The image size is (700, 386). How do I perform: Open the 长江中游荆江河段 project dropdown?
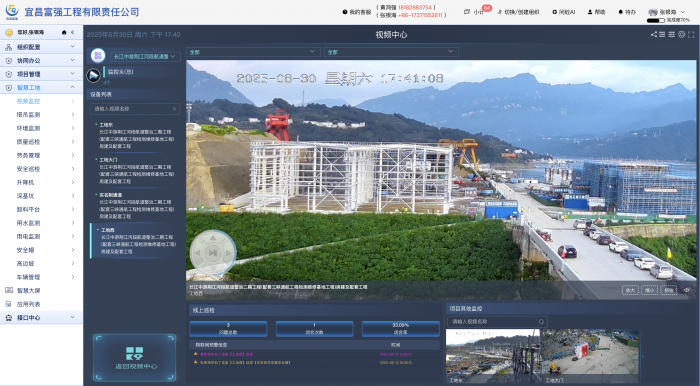point(144,56)
